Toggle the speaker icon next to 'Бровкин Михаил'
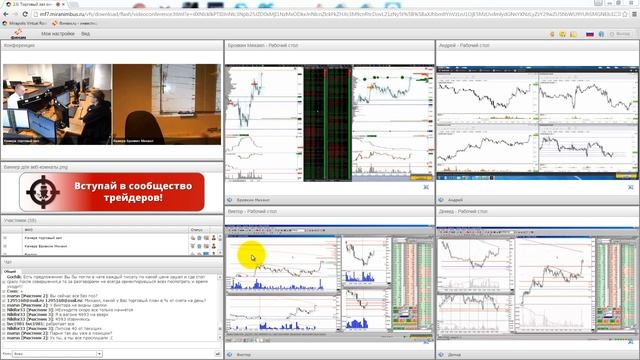 click(x=230, y=200)
